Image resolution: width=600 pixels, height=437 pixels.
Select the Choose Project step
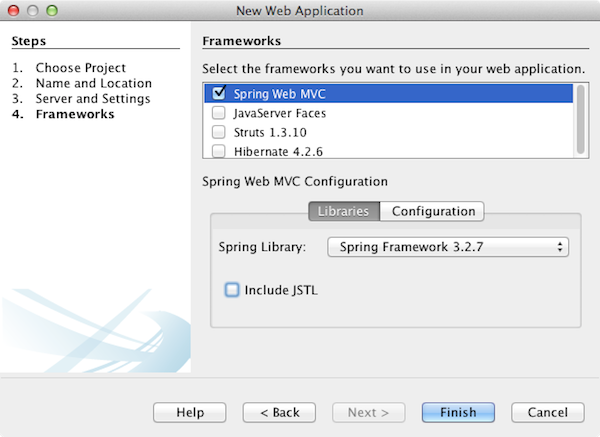click(80, 68)
